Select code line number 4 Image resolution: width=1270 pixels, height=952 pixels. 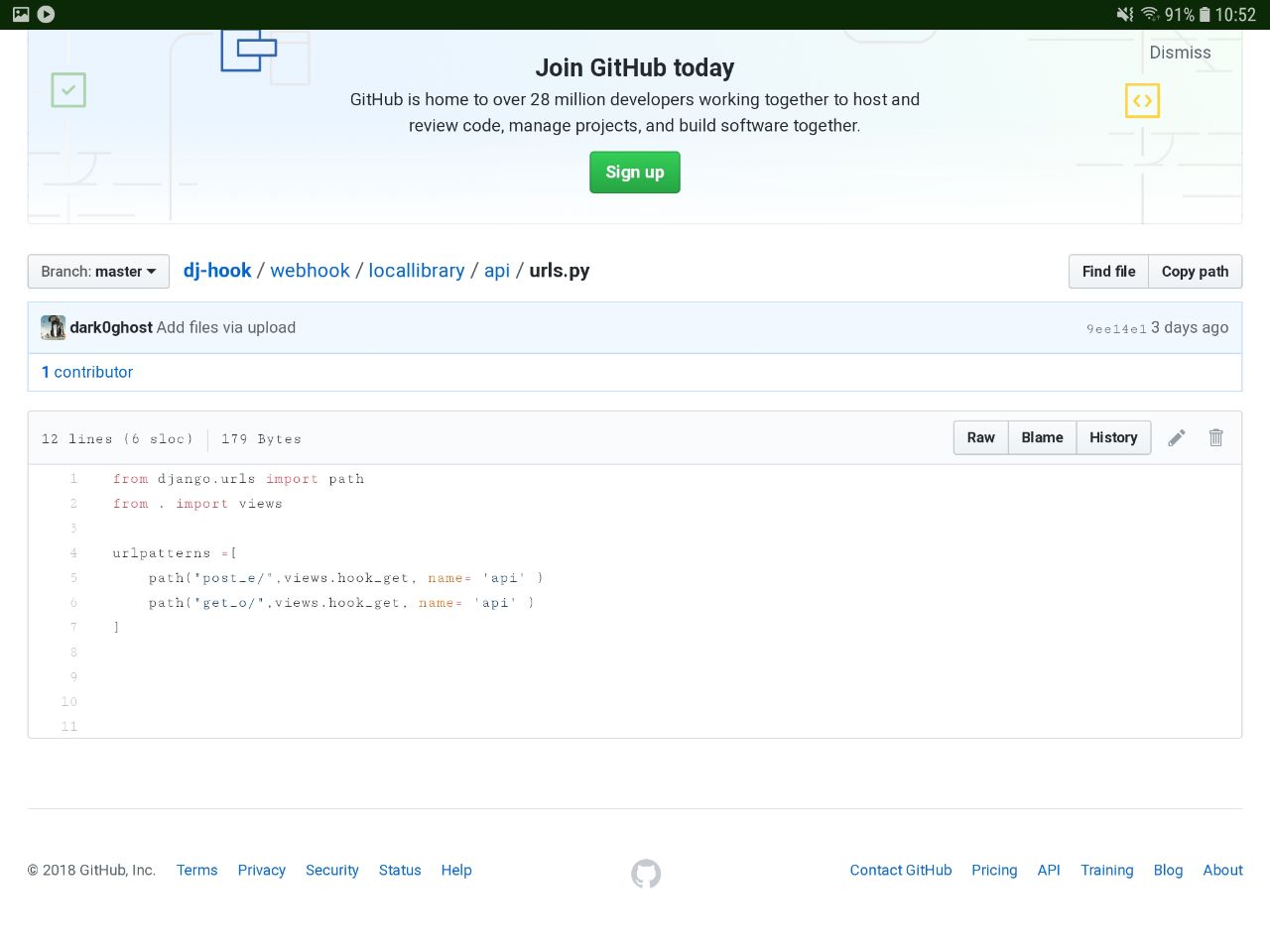click(x=73, y=553)
